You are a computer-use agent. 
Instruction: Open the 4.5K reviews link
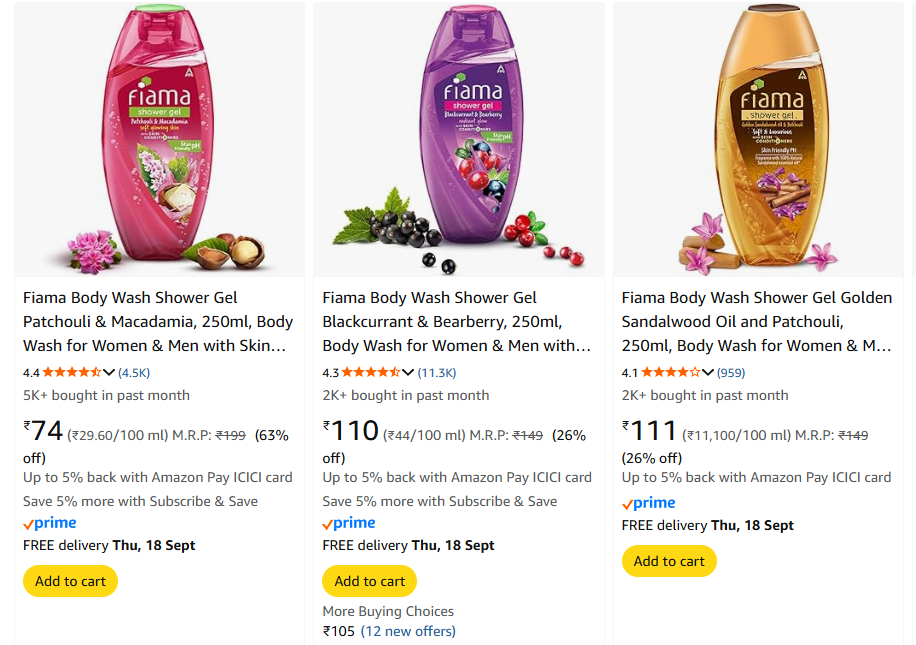click(x=134, y=373)
